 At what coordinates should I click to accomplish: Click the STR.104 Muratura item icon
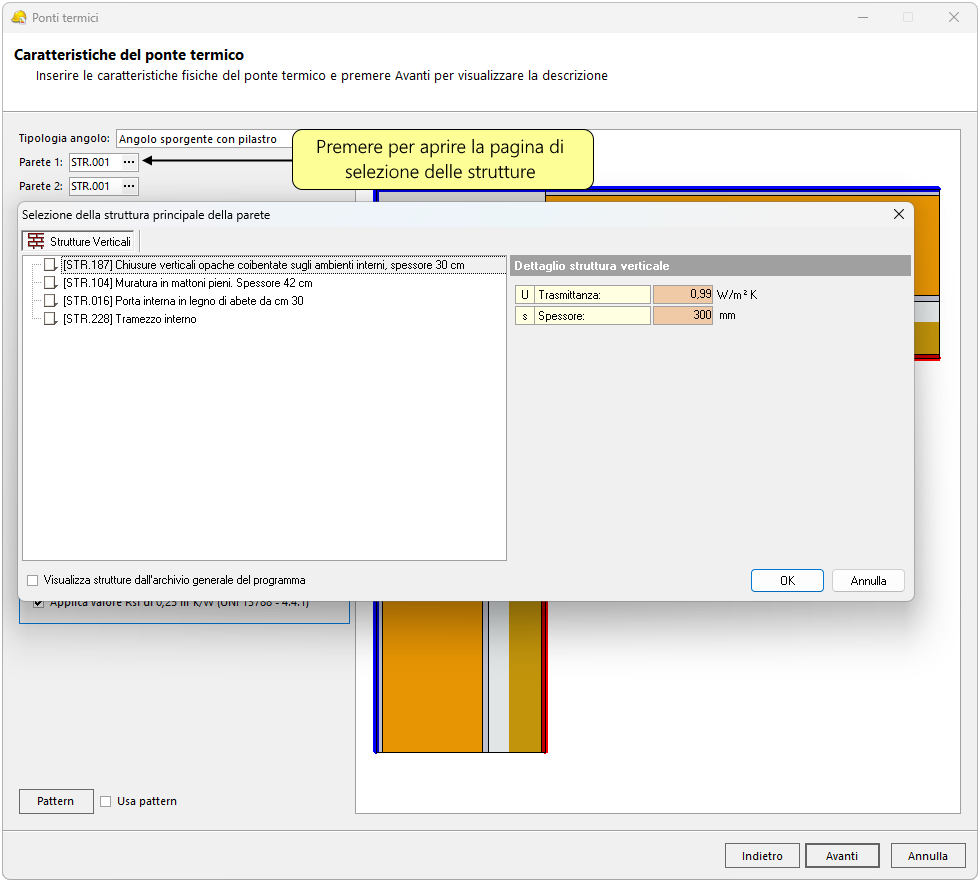[x=50, y=283]
